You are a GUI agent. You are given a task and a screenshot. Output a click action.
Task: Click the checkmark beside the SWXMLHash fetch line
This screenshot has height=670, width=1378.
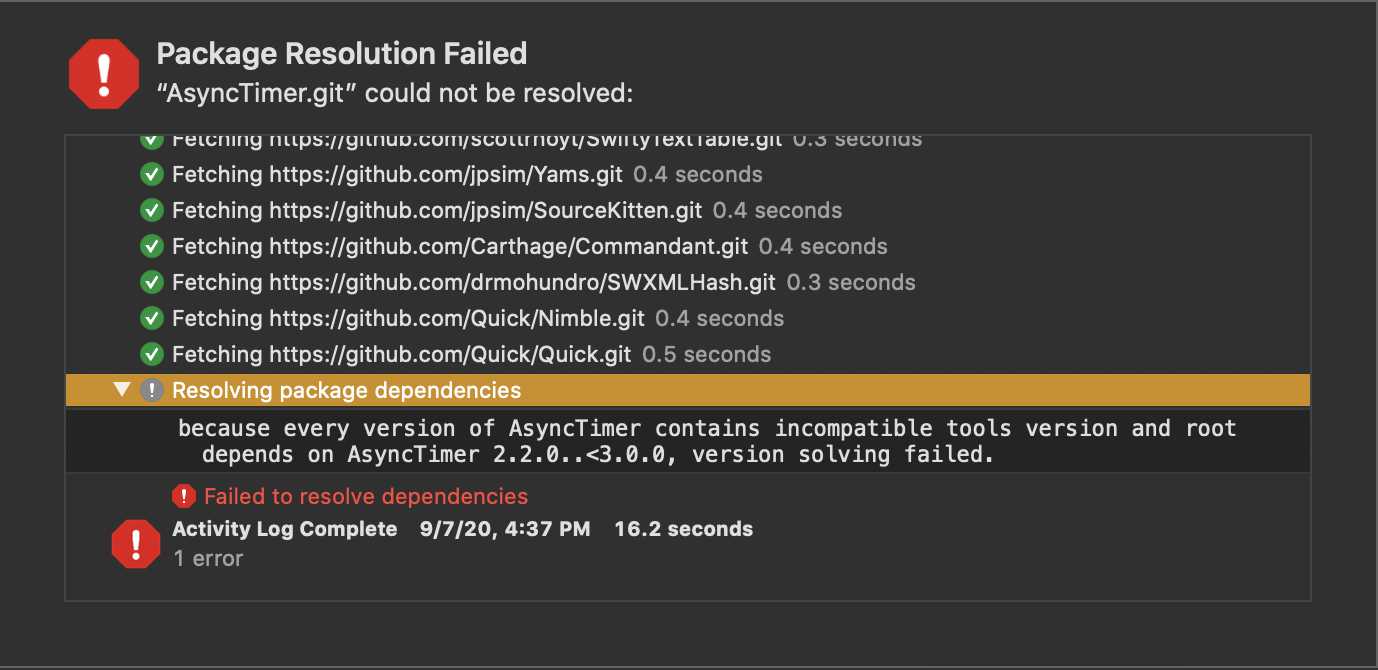point(151,282)
